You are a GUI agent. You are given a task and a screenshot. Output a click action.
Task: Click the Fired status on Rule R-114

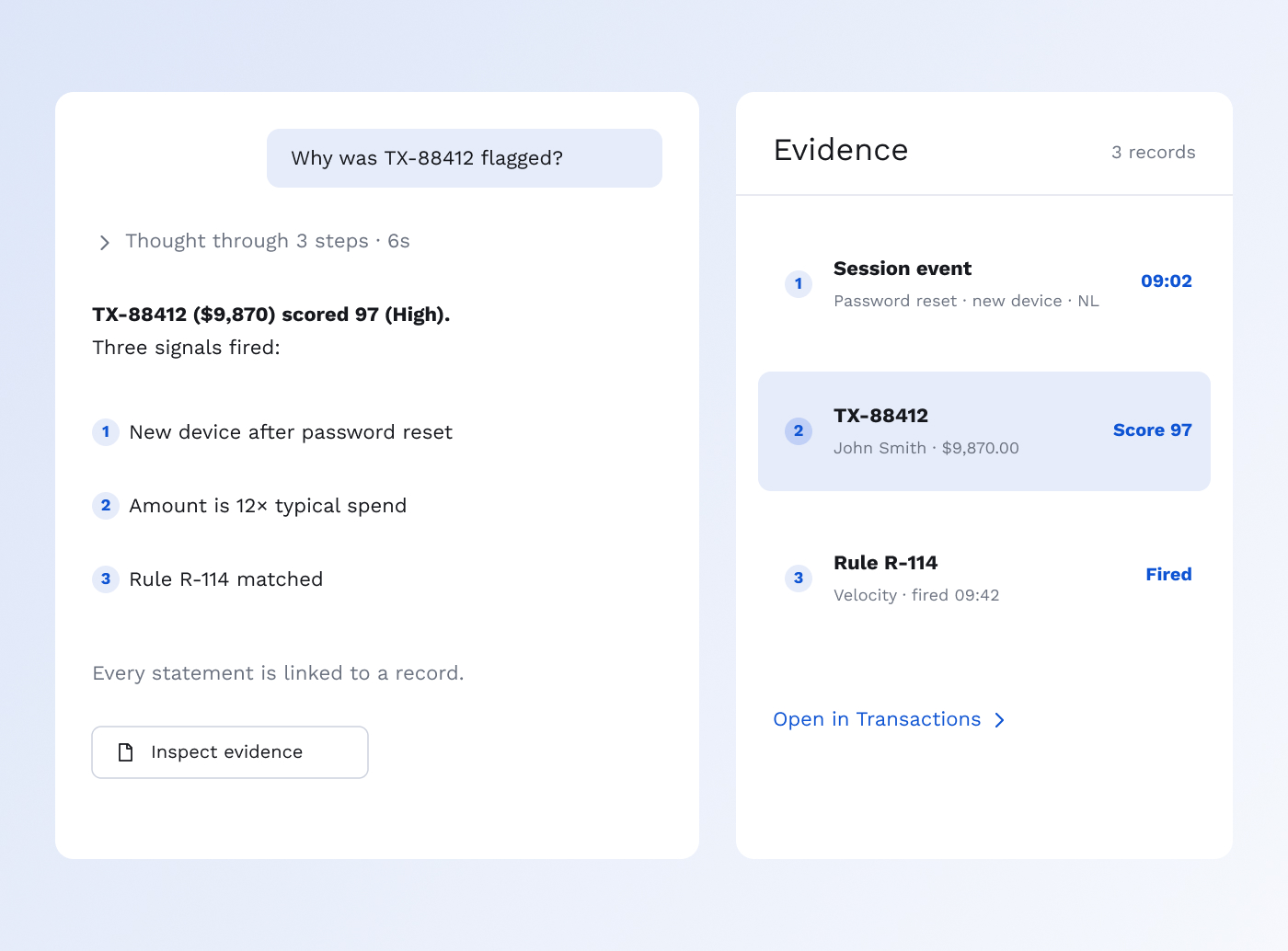coord(1168,575)
